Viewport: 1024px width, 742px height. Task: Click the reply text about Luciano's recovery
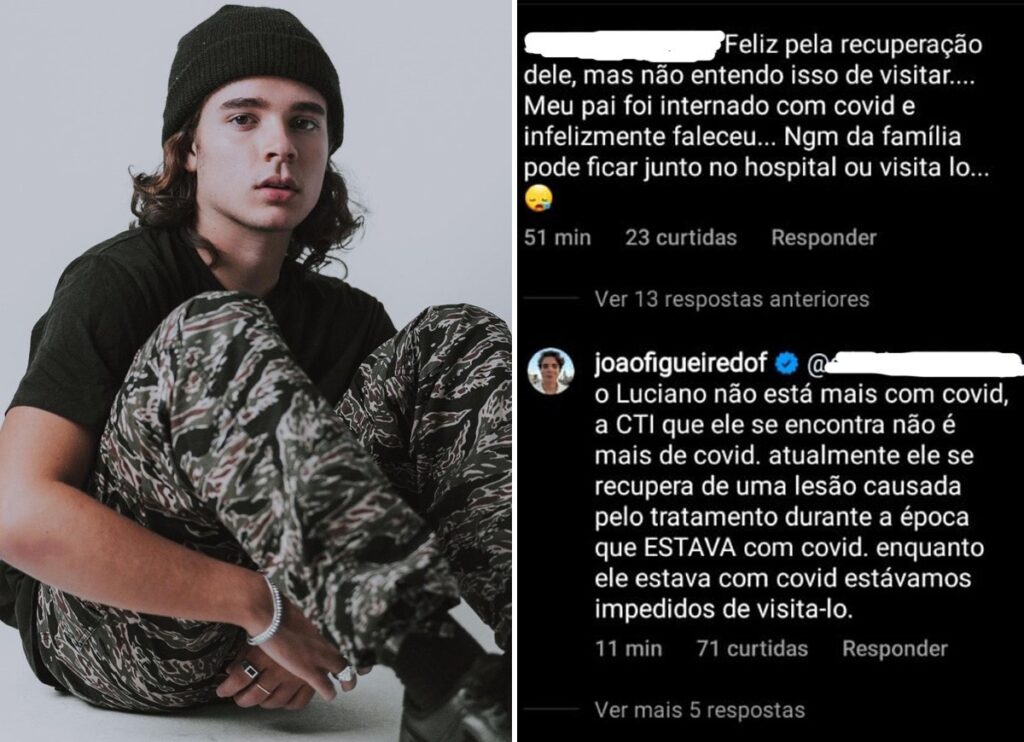pyautogui.click(x=798, y=501)
